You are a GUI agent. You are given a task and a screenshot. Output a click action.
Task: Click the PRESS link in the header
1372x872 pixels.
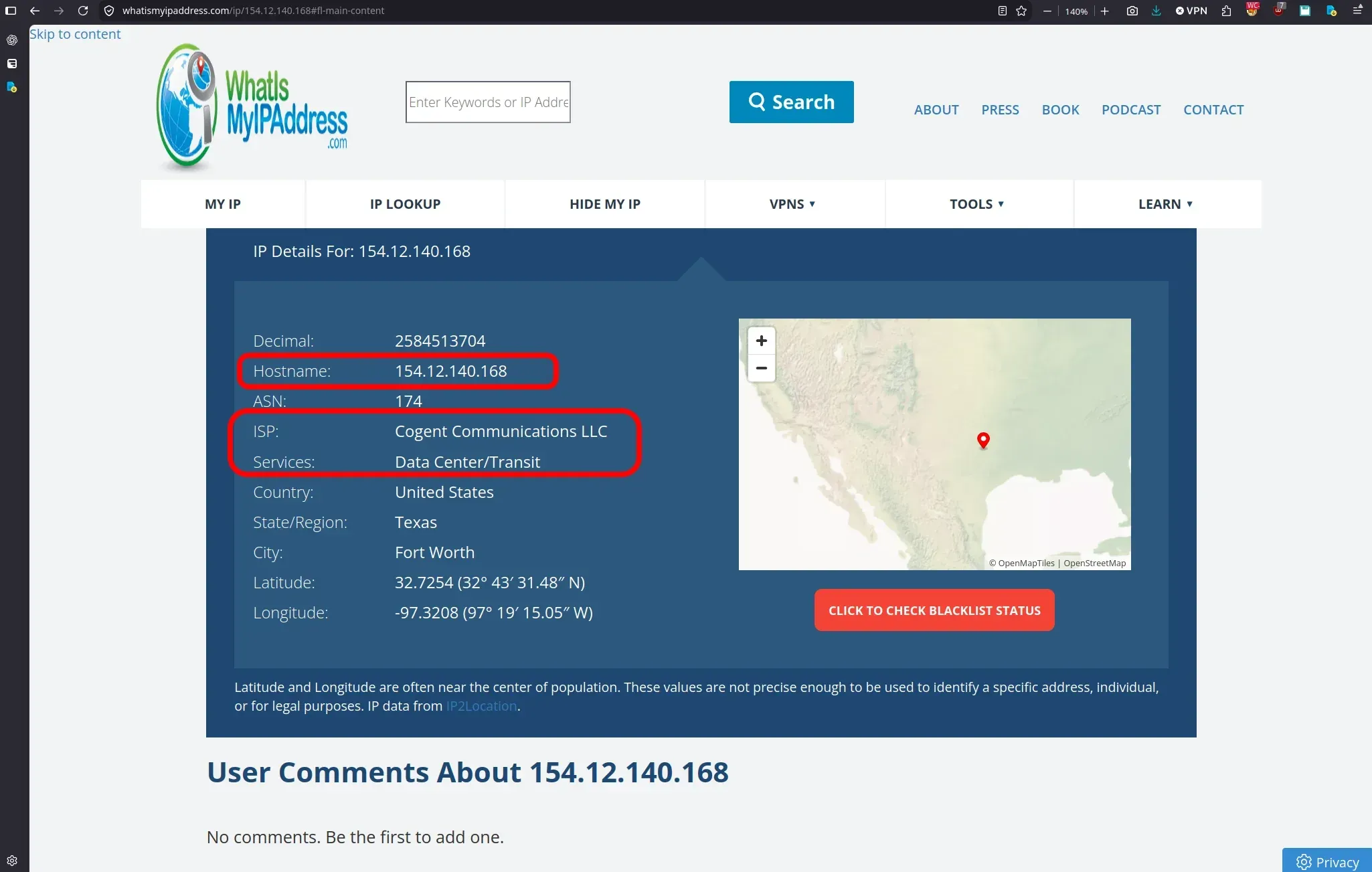click(1000, 110)
